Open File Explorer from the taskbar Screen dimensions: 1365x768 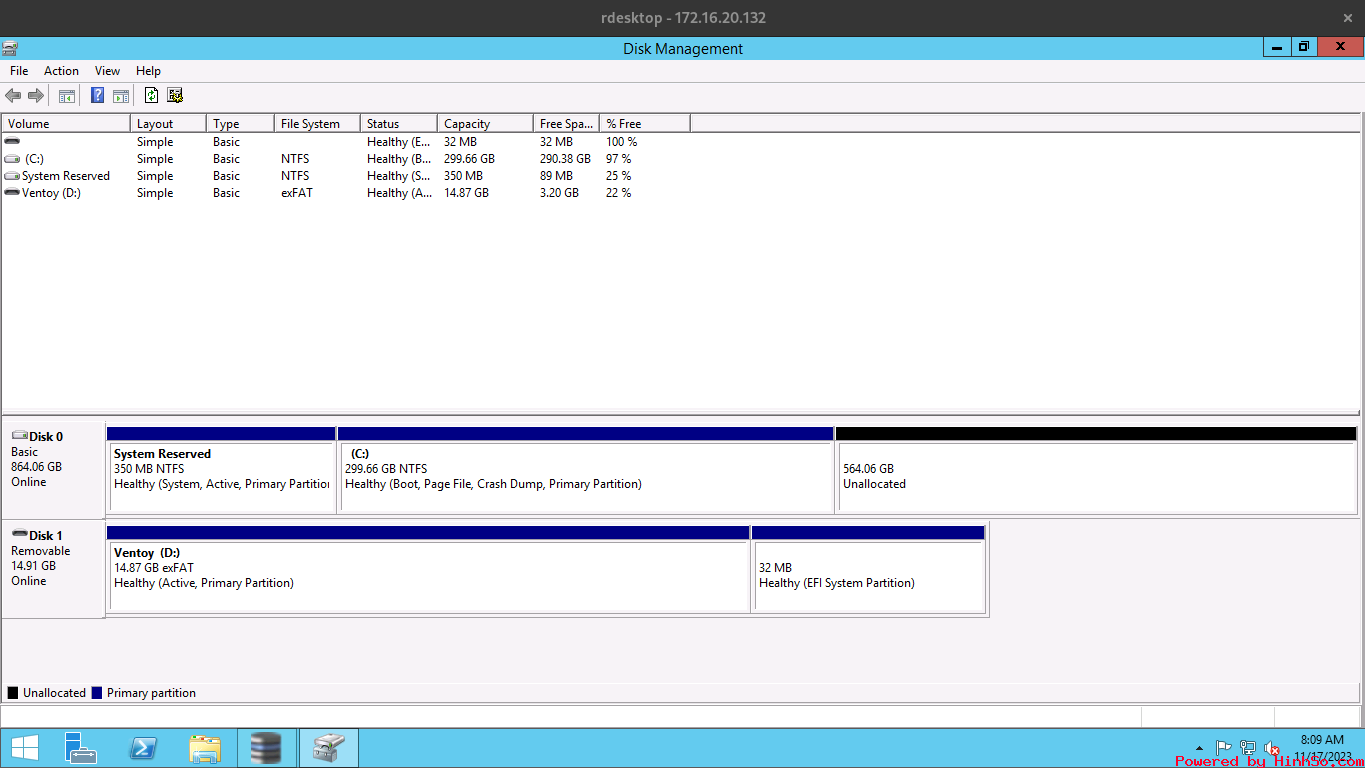[205, 748]
